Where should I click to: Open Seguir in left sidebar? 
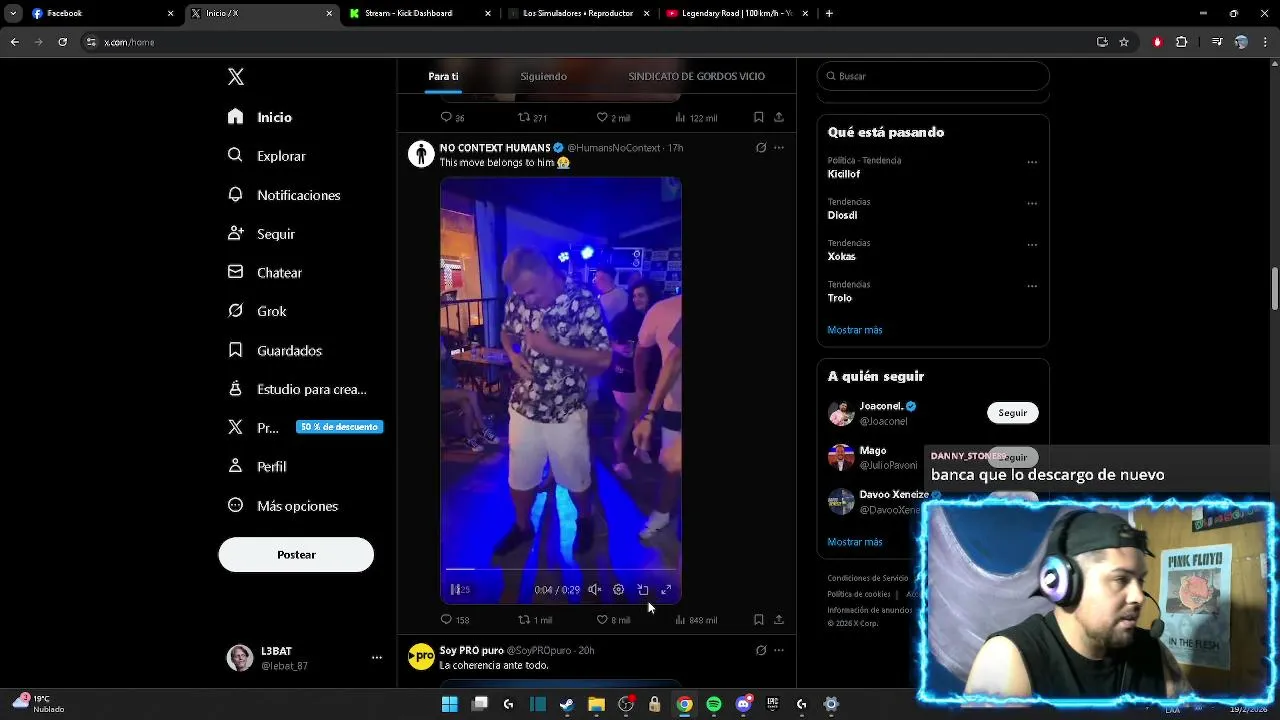[x=261, y=234]
